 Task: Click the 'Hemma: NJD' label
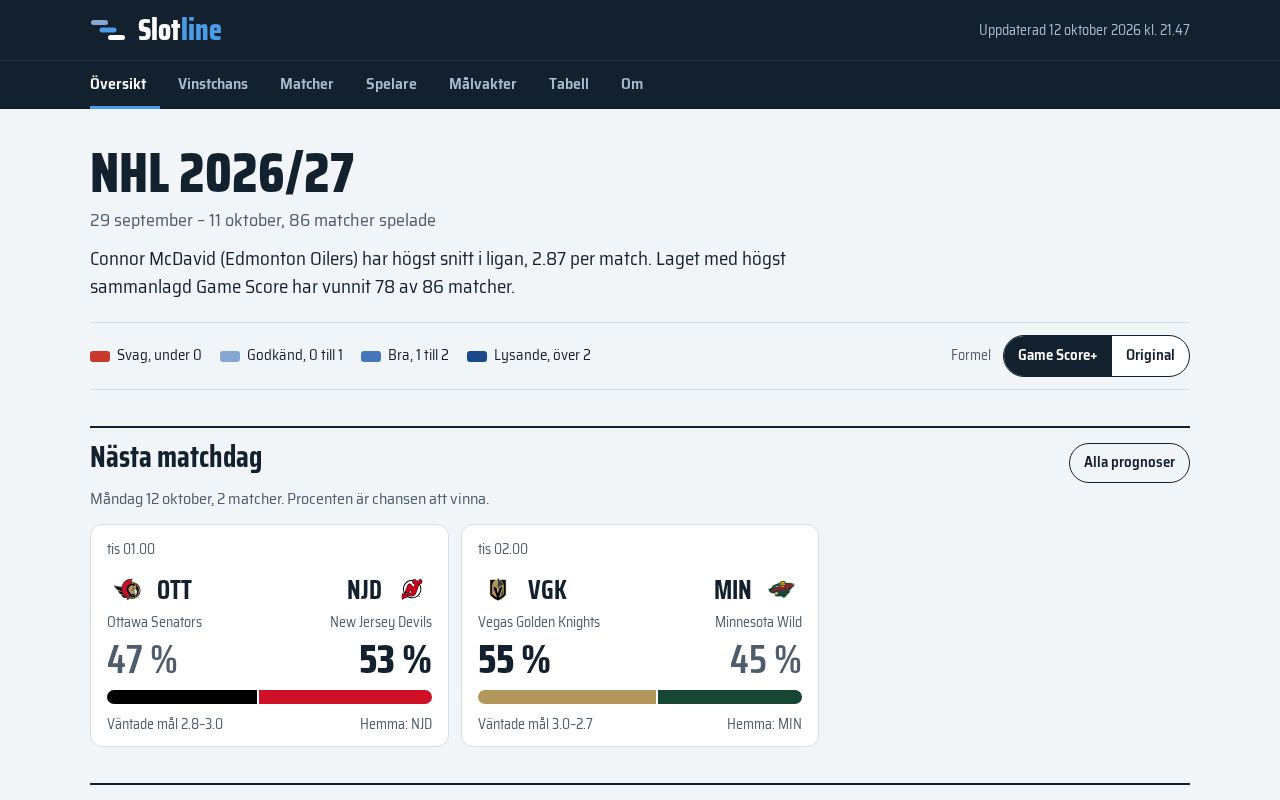(x=396, y=724)
